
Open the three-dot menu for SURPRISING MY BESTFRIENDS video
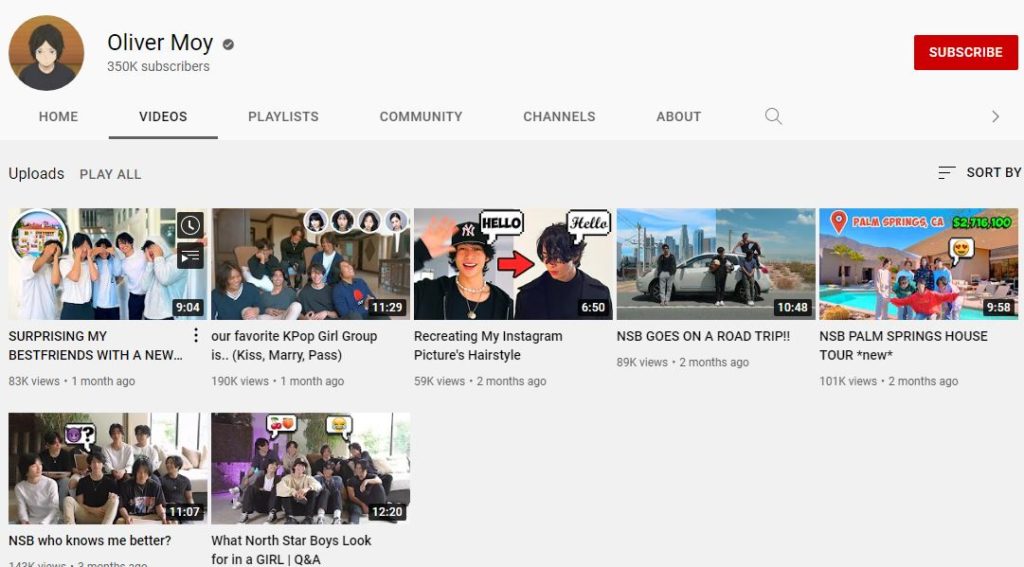coord(196,336)
